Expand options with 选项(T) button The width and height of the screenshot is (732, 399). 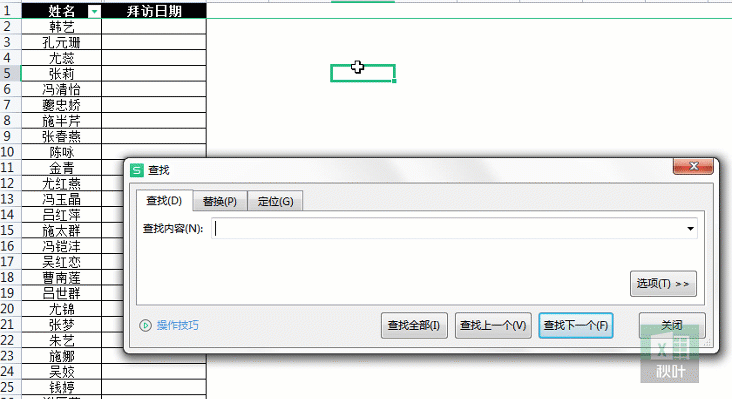[x=663, y=284]
